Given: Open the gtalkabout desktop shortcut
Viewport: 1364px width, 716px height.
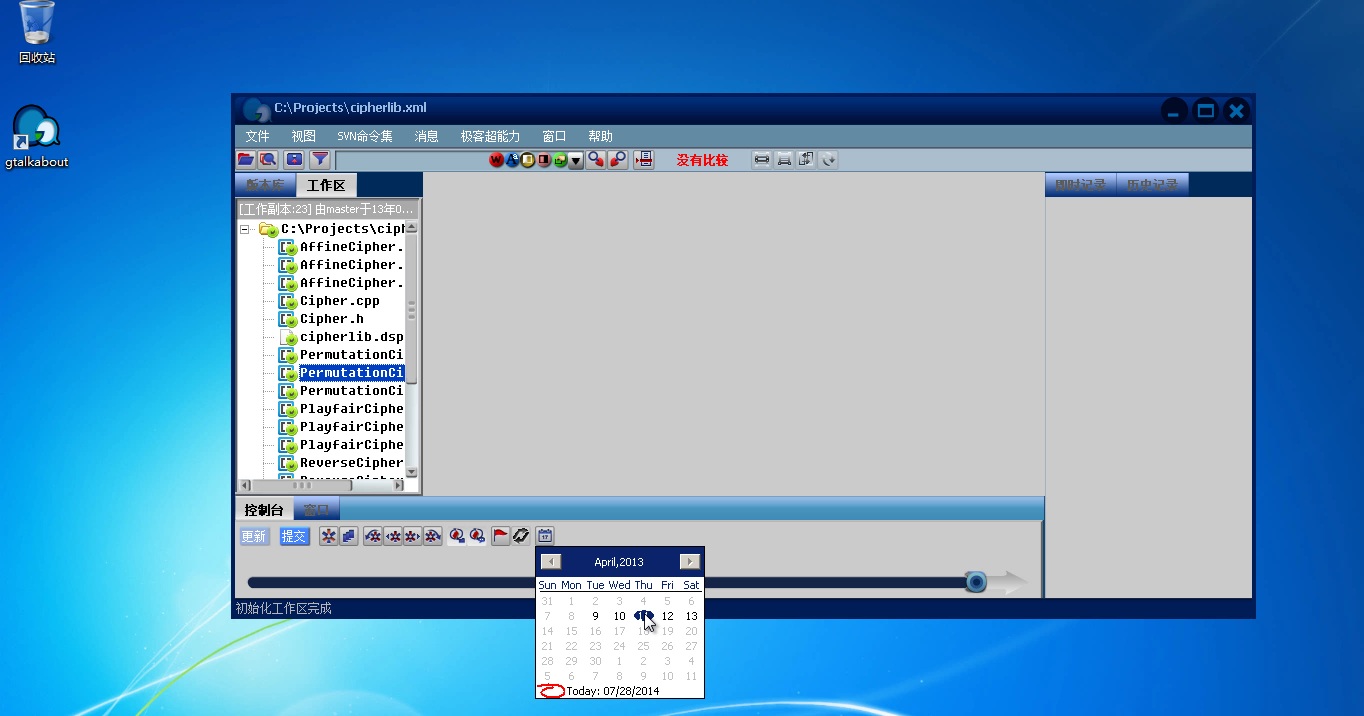Looking at the screenshot, I should click(37, 137).
